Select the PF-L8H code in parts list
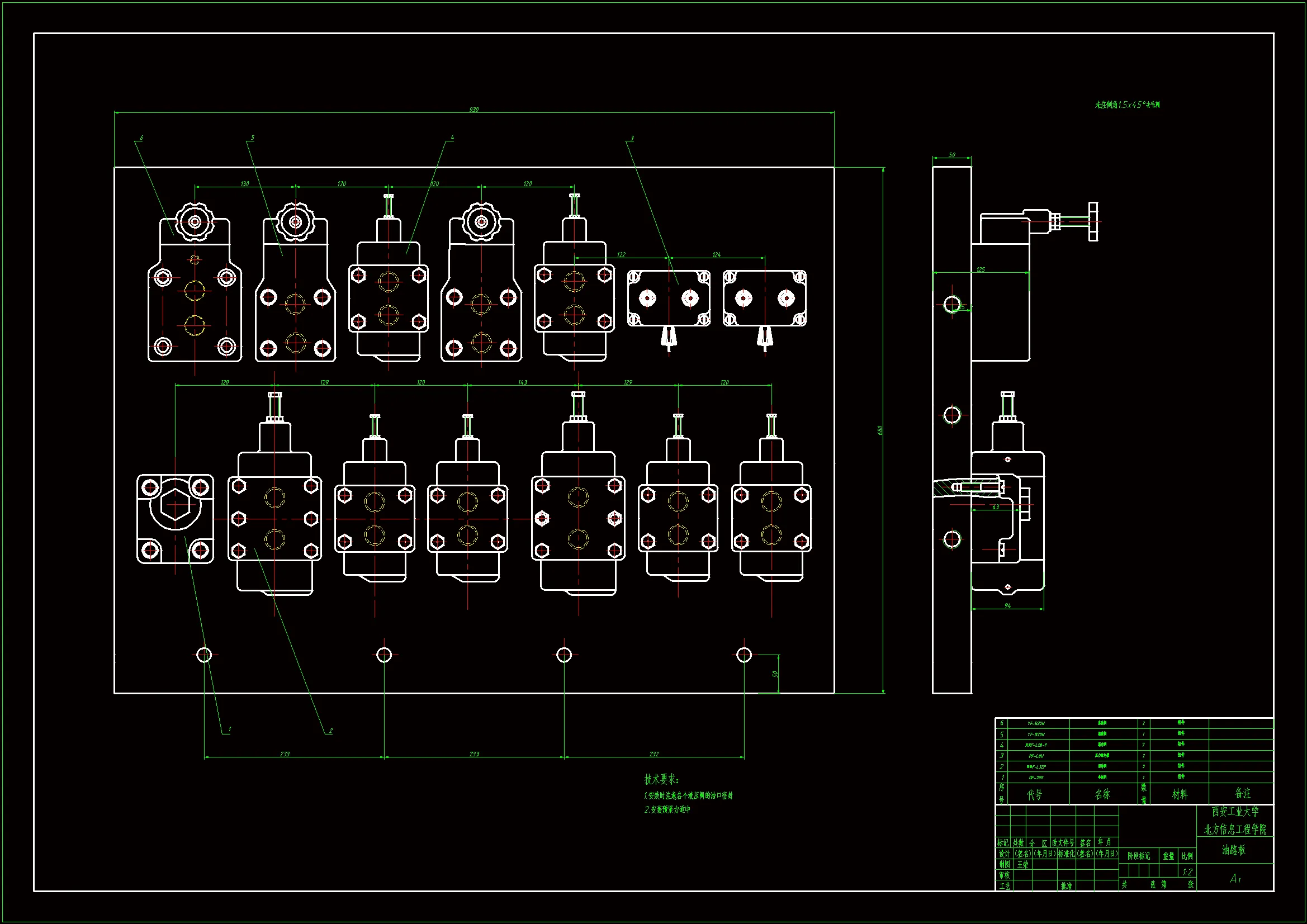Viewport: 1307px width, 924px height. click(x=1036, y=756)
